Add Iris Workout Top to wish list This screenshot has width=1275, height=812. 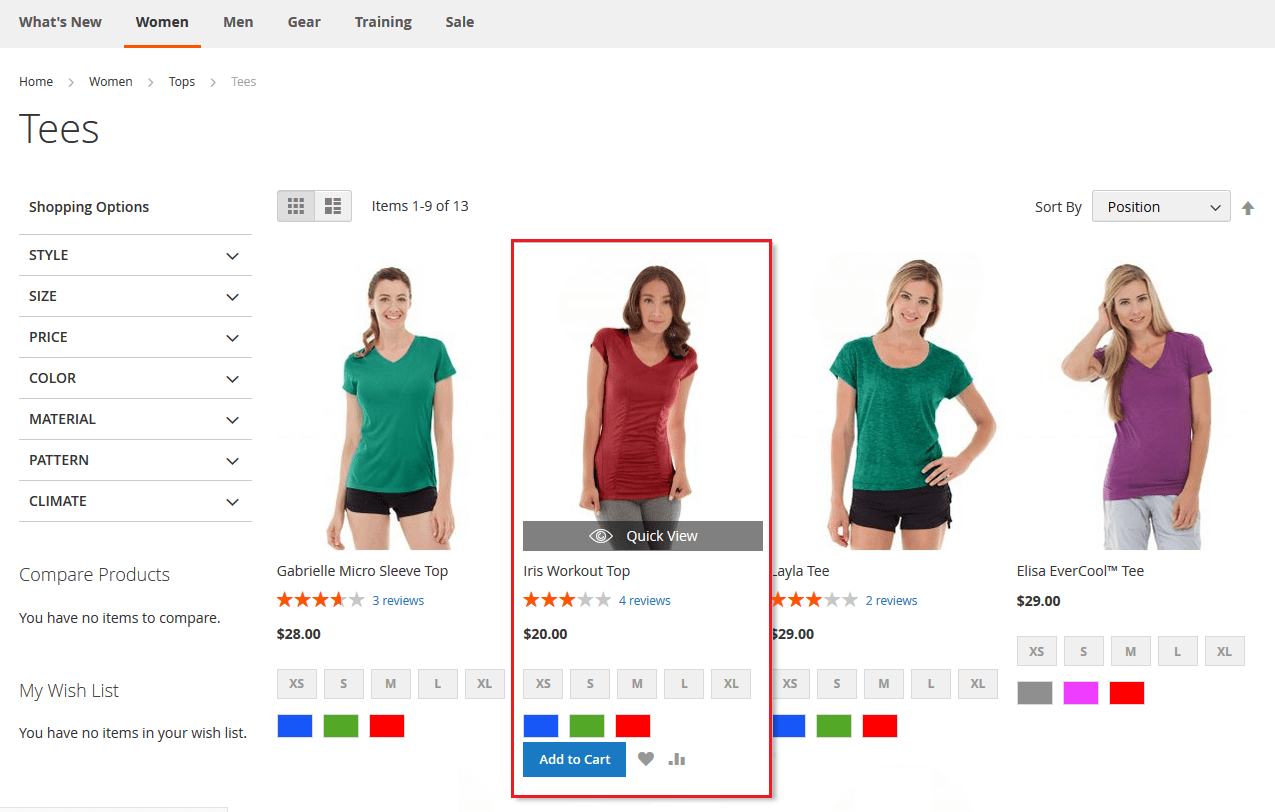pyautogui.click(x=646, y=759)
